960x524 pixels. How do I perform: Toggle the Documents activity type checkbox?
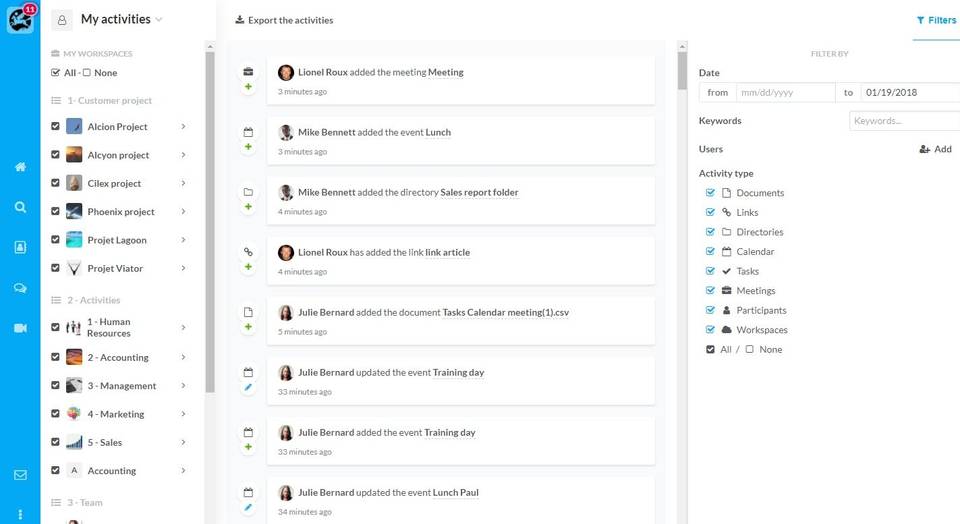(x=710, y=193)
